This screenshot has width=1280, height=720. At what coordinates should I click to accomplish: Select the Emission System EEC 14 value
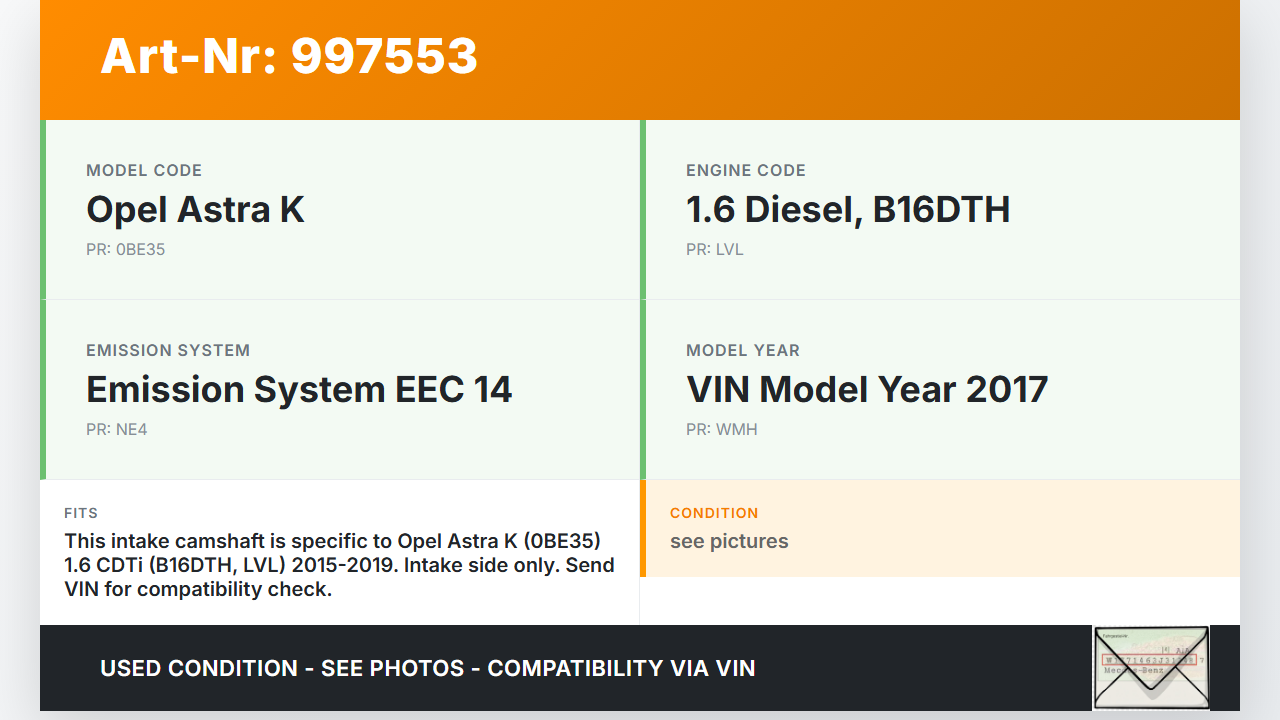tap(299, 390)
